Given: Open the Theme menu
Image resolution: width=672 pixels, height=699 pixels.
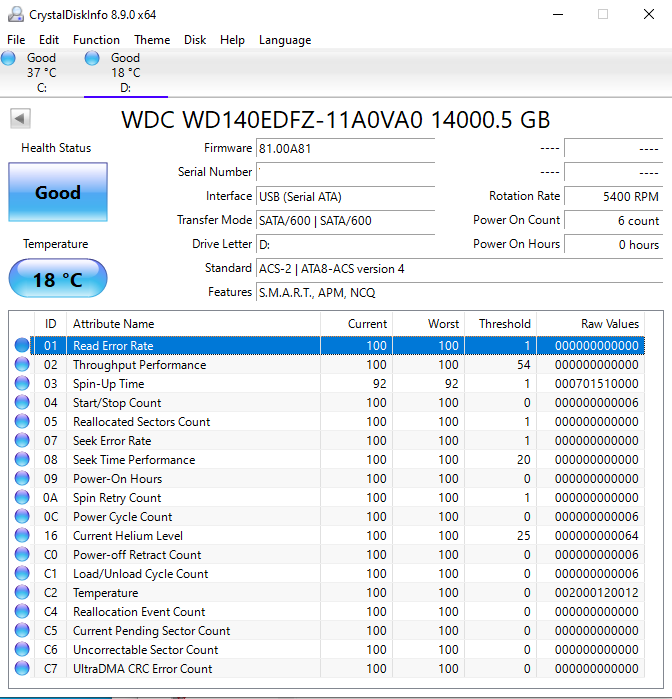Looking at the screenshot, I should click(152, 40).
